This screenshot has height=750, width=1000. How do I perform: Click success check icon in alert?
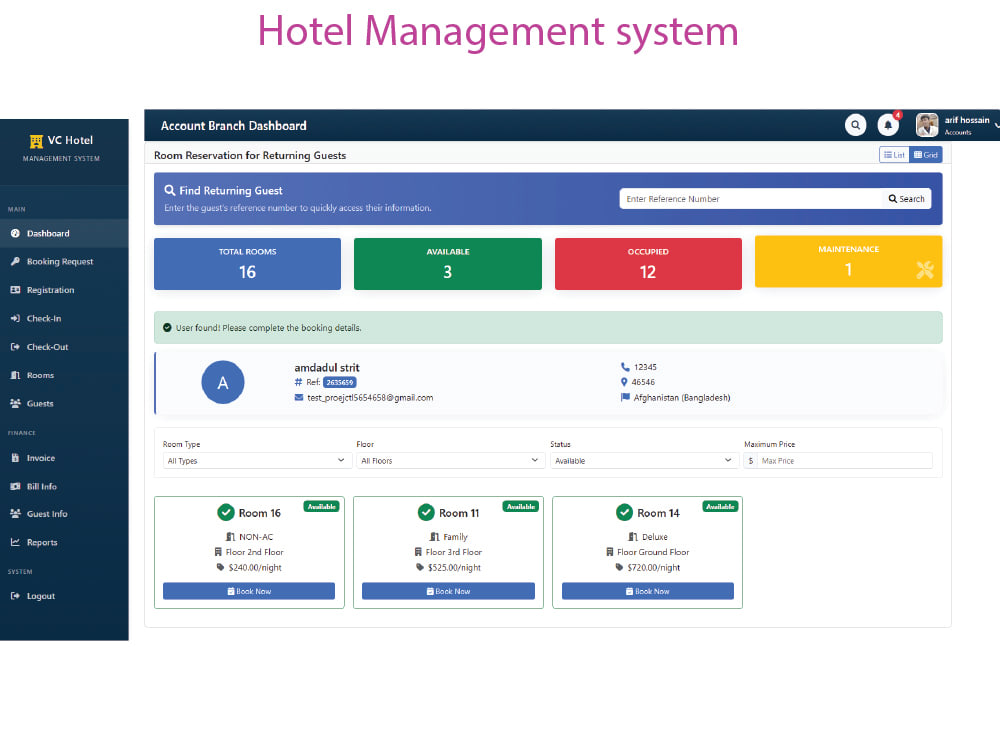tap(167, 328)
